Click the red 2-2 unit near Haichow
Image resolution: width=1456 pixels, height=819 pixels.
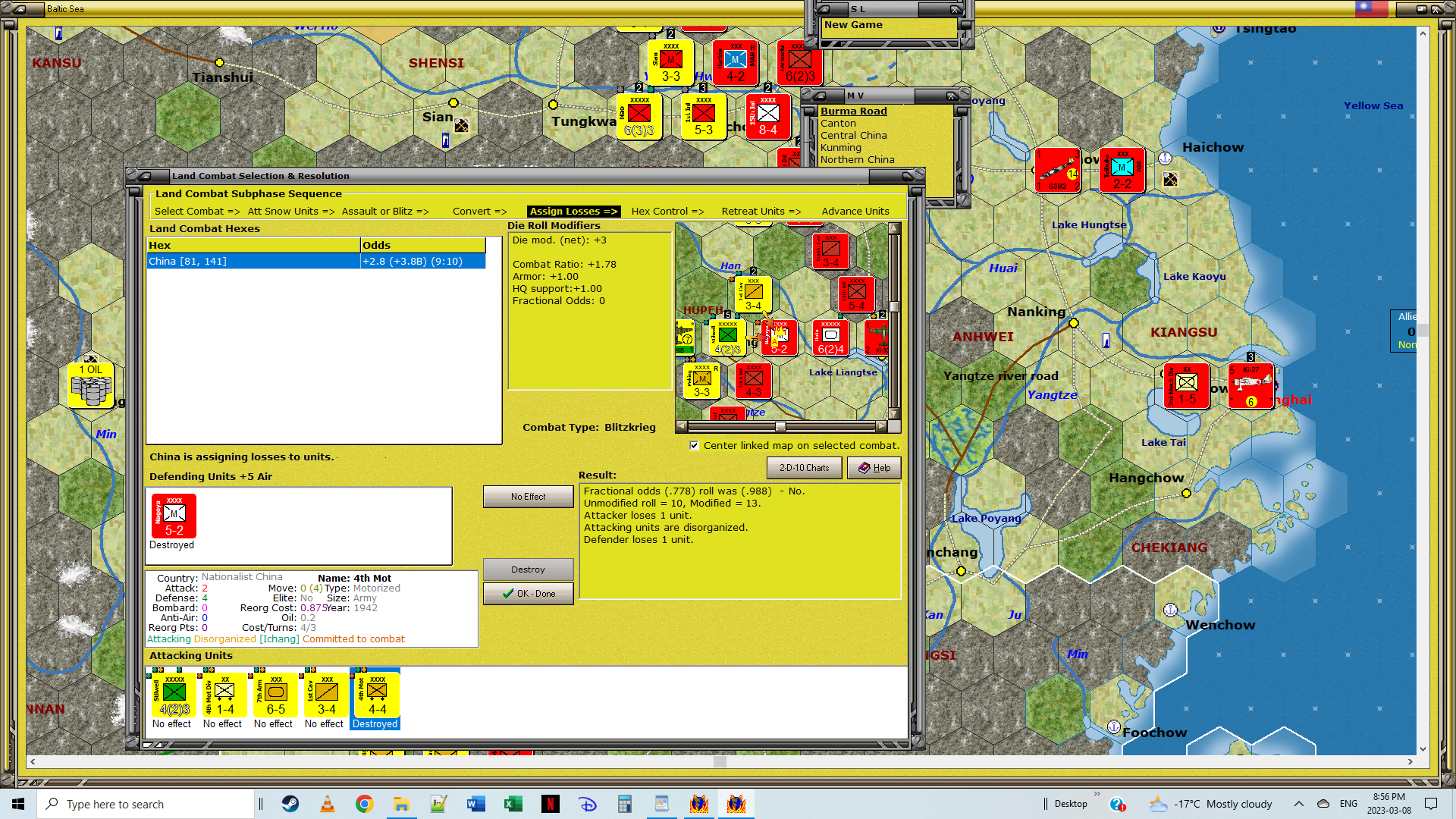pos(1122,169)
